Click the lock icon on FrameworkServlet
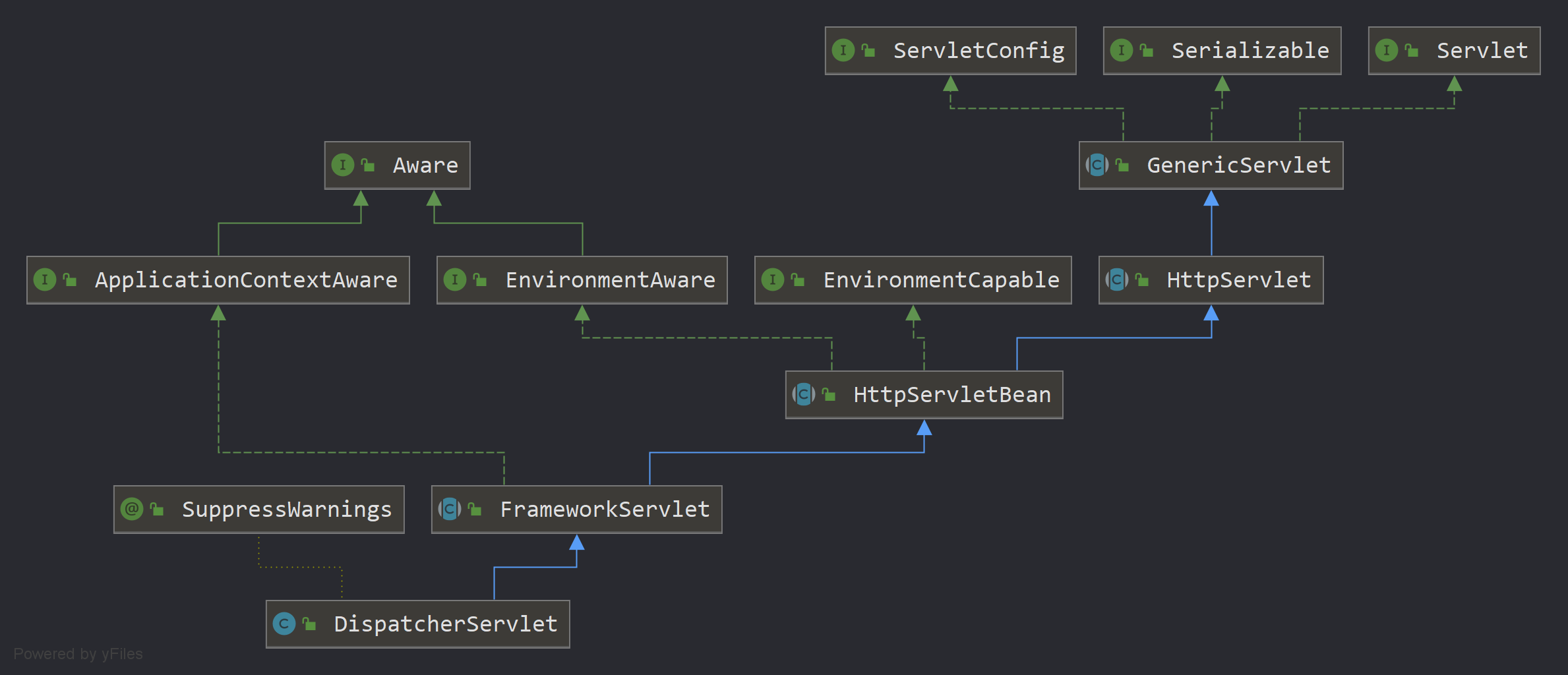The image size is (1568, 675). (475, 509)
